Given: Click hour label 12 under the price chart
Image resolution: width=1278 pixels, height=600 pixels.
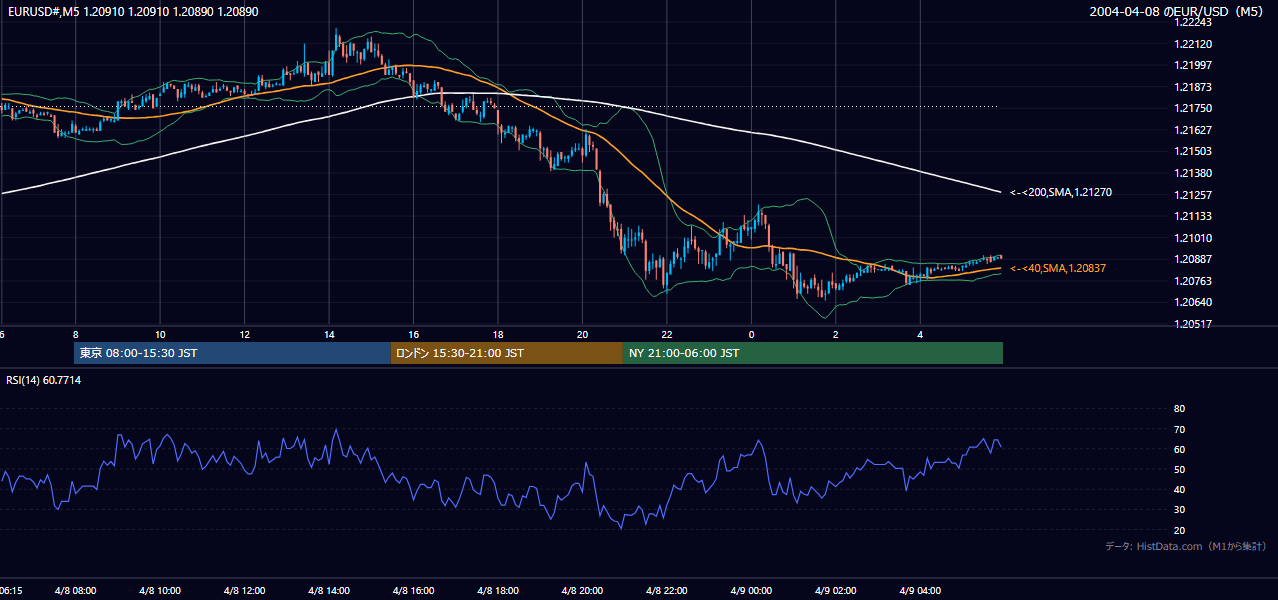Looking at the screenshot, I should point(245,334).
